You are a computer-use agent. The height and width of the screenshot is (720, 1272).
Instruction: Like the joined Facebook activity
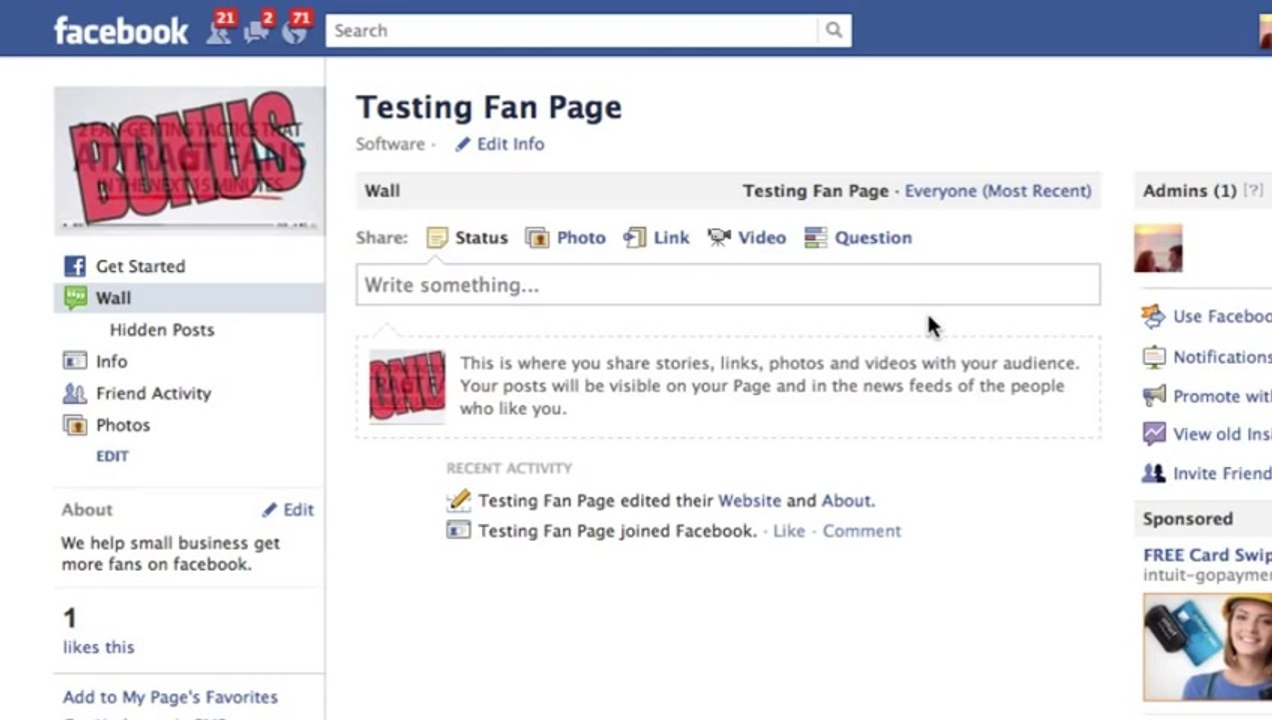point(789,531)
